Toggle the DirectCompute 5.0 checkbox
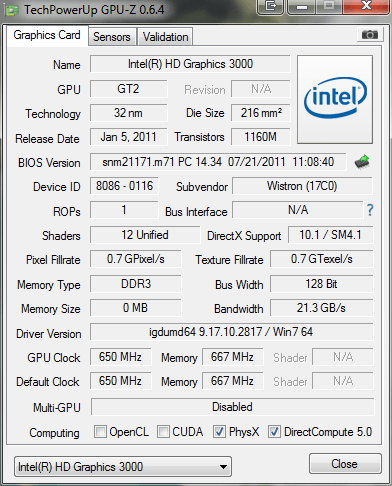Screen dimensions: 392x486 [x=274, y=431]
